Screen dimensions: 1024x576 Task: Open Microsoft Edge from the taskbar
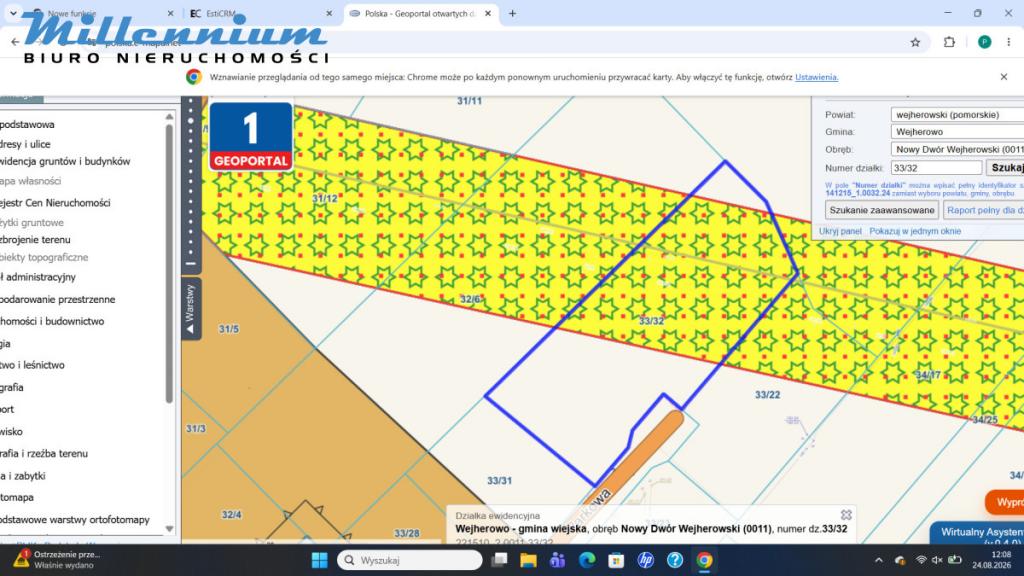tap(586, 560)
